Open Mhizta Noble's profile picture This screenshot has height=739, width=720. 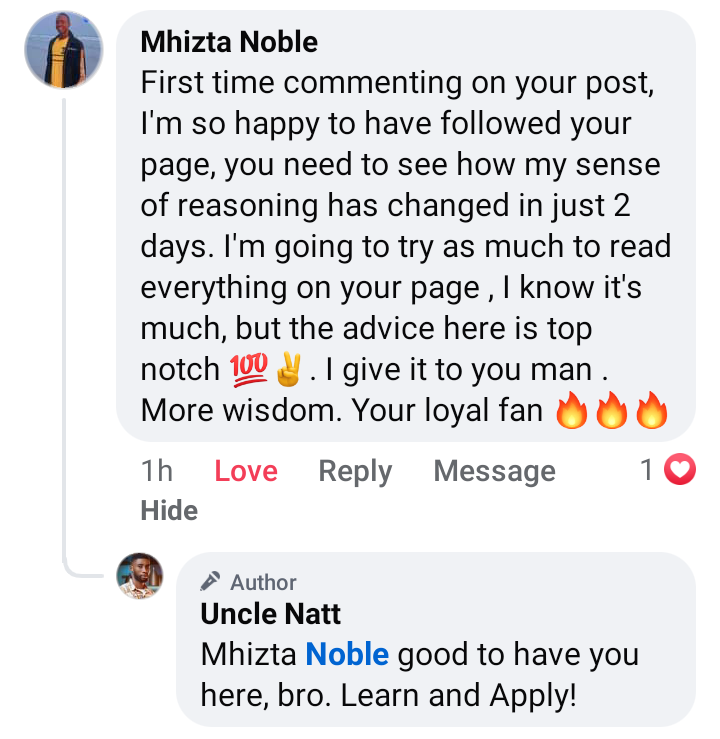63,50
